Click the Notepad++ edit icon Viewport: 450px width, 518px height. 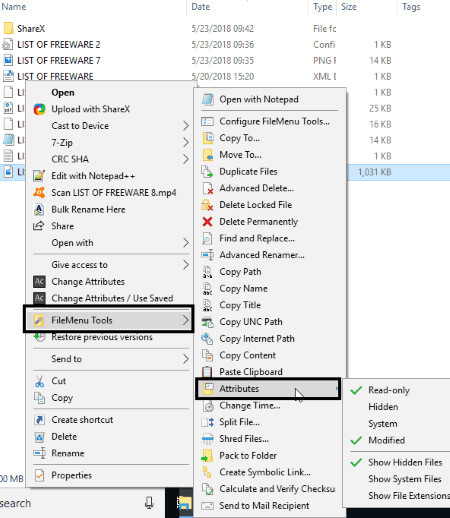coord(39,176)
